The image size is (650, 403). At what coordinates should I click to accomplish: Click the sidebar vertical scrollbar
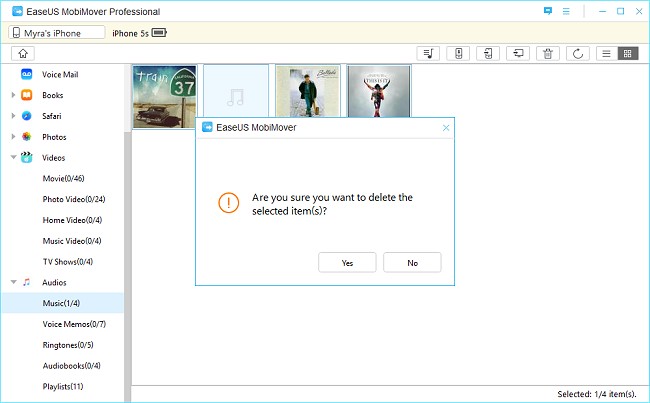(x=128, y=265)
